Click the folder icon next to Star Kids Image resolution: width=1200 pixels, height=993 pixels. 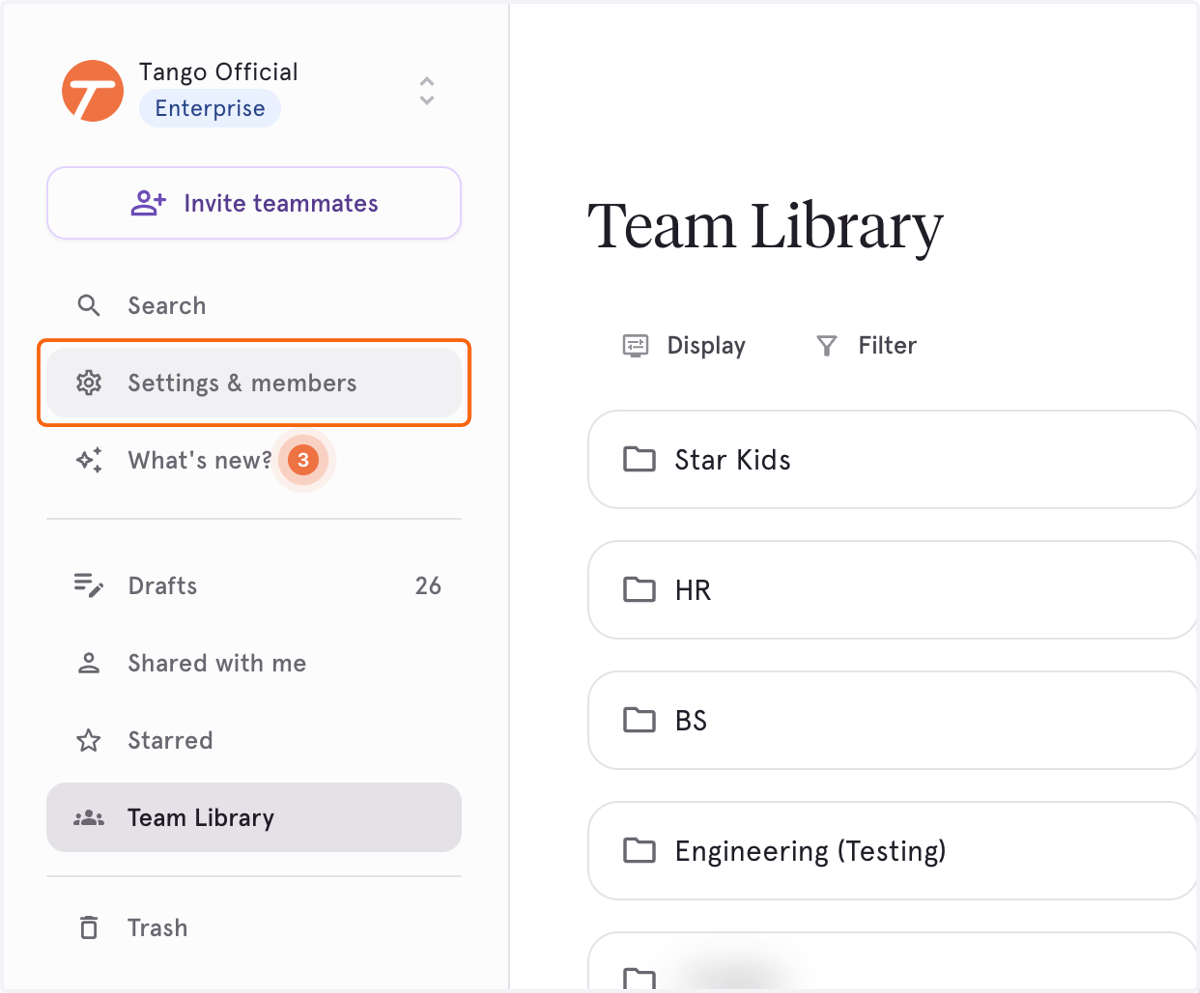click(639, 460)
